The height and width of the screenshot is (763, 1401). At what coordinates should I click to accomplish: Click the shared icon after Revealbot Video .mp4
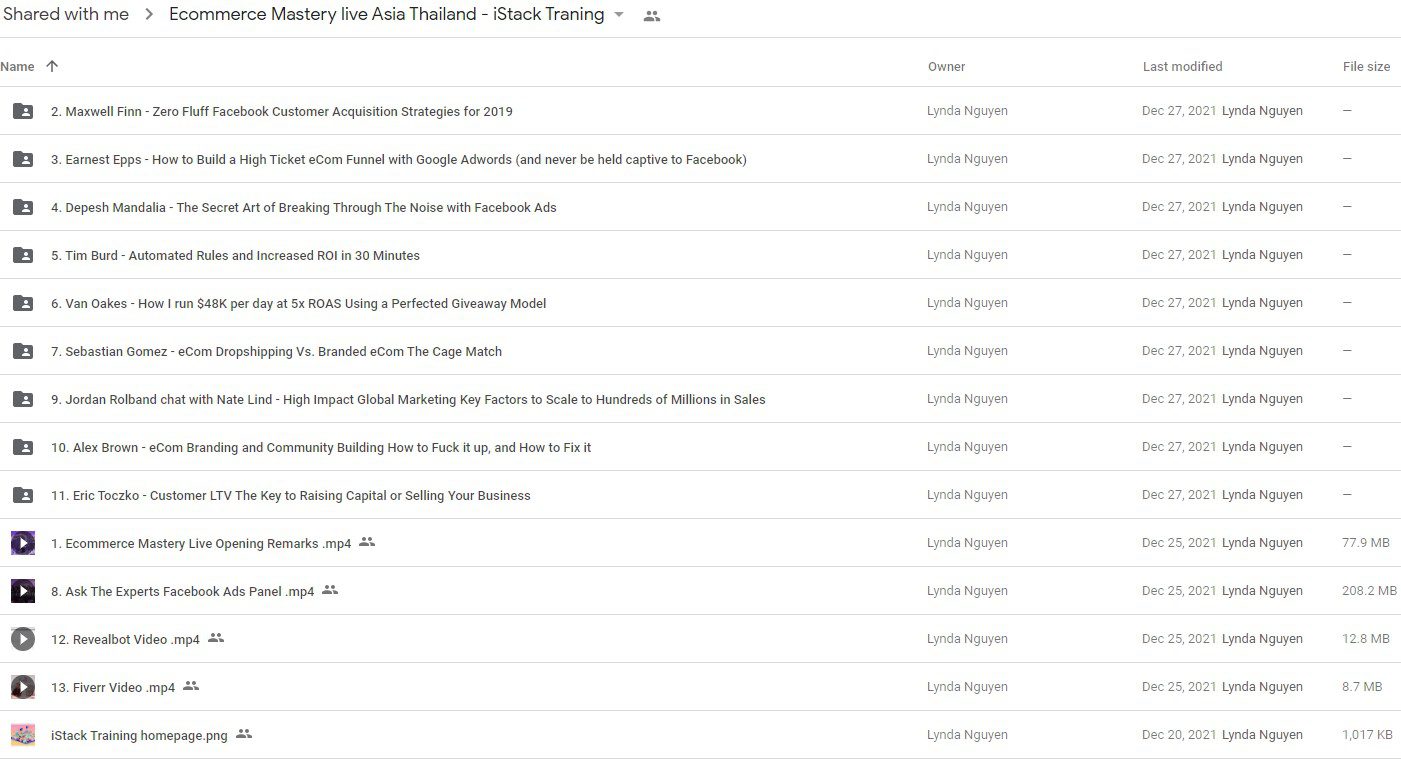click(x=216, y=638)
